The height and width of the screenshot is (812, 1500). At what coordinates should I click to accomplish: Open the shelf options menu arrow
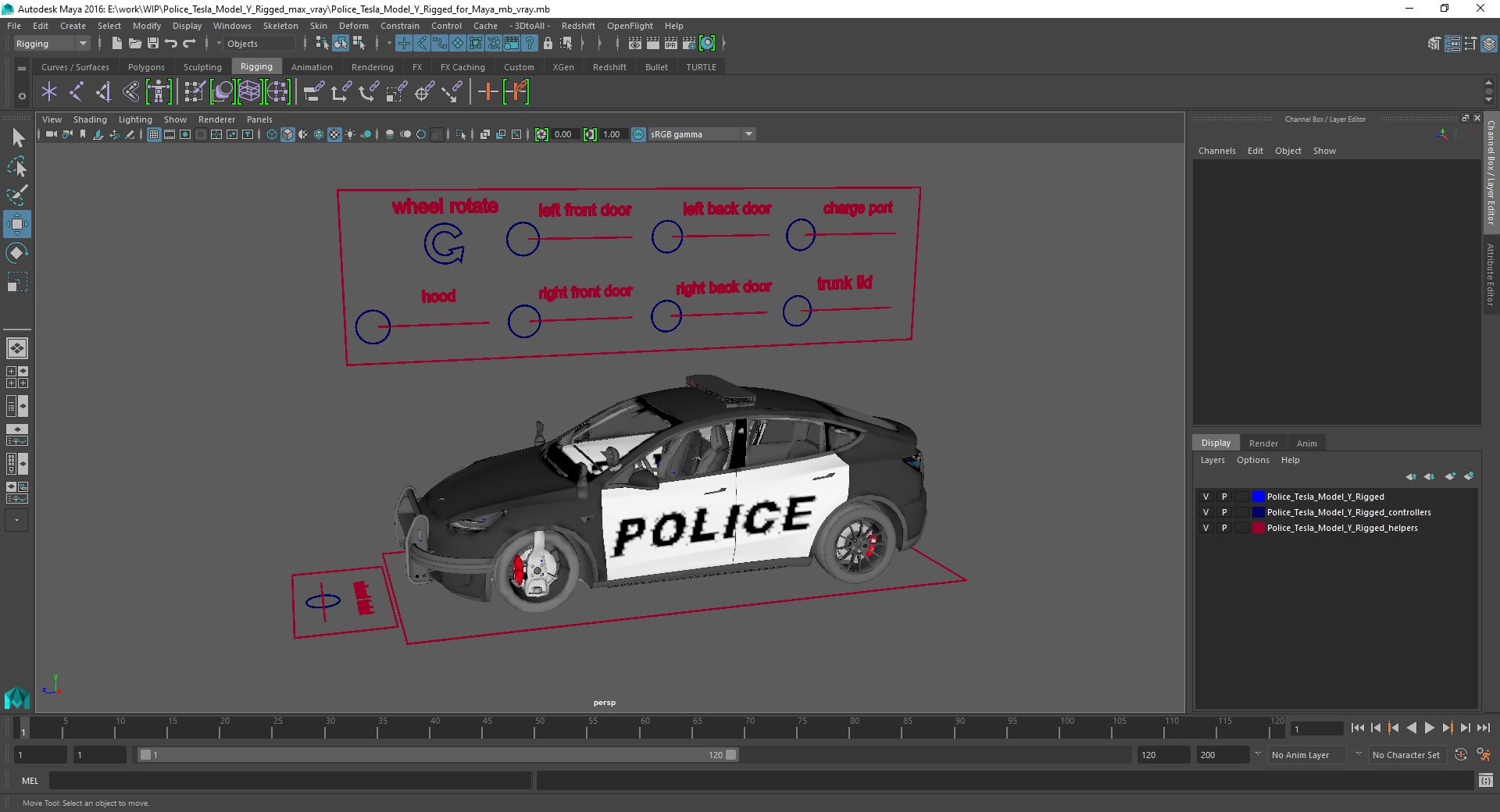click(x=22, y=96)
